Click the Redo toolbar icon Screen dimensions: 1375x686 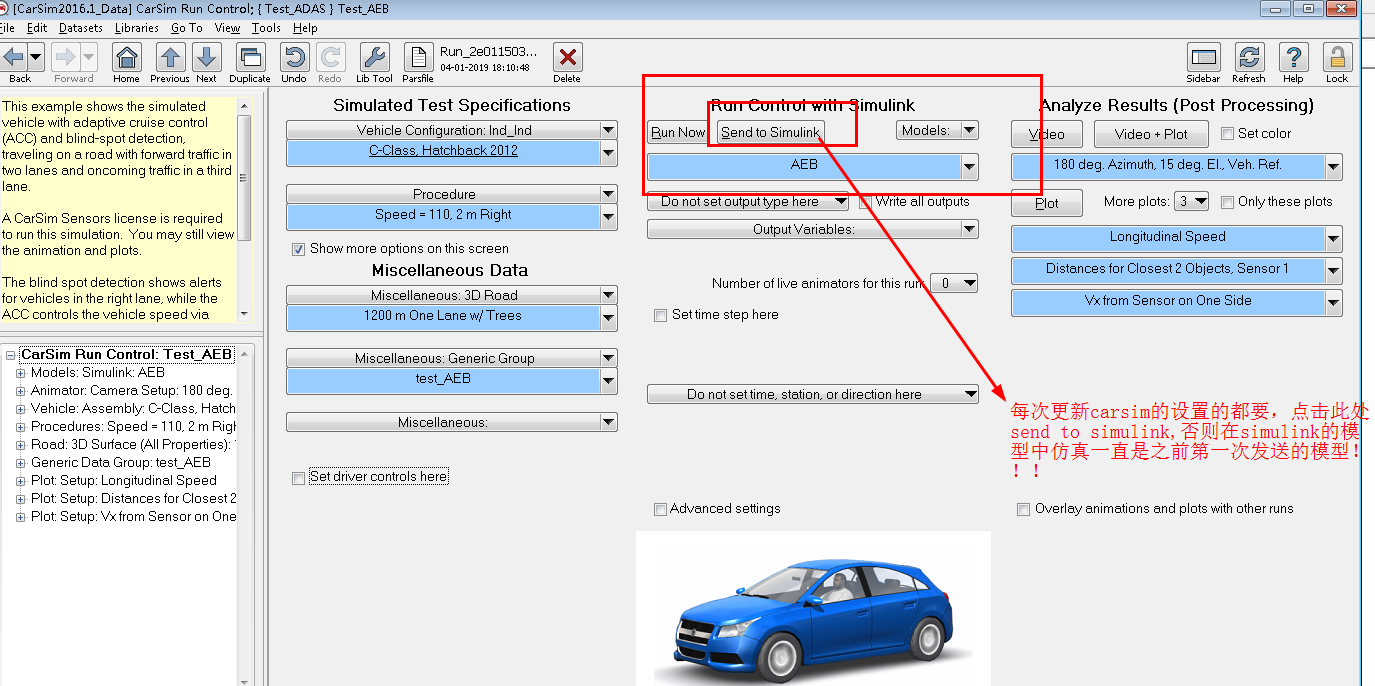(331, 57)
